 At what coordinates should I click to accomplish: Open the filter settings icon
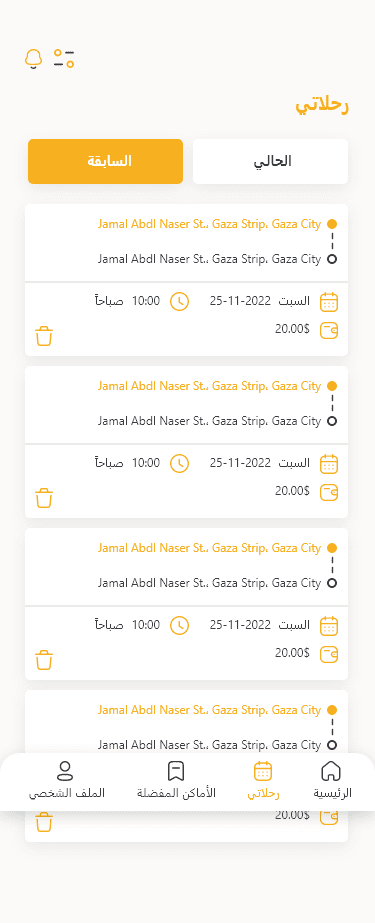click(x=64, y=58)
